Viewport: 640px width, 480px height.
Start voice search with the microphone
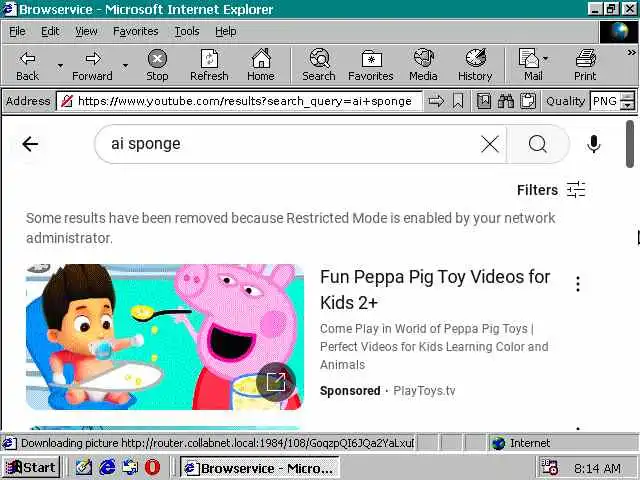click(x=594, y=144)
